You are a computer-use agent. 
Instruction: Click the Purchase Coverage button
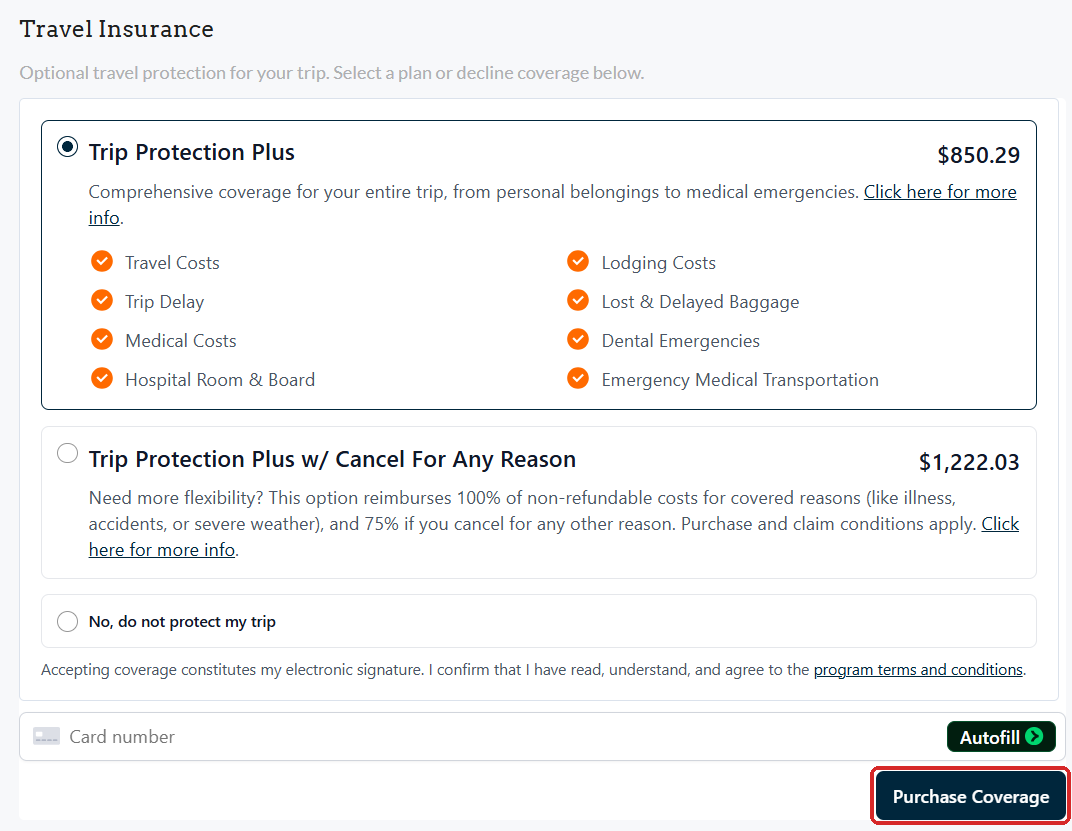tap(970, 796)
